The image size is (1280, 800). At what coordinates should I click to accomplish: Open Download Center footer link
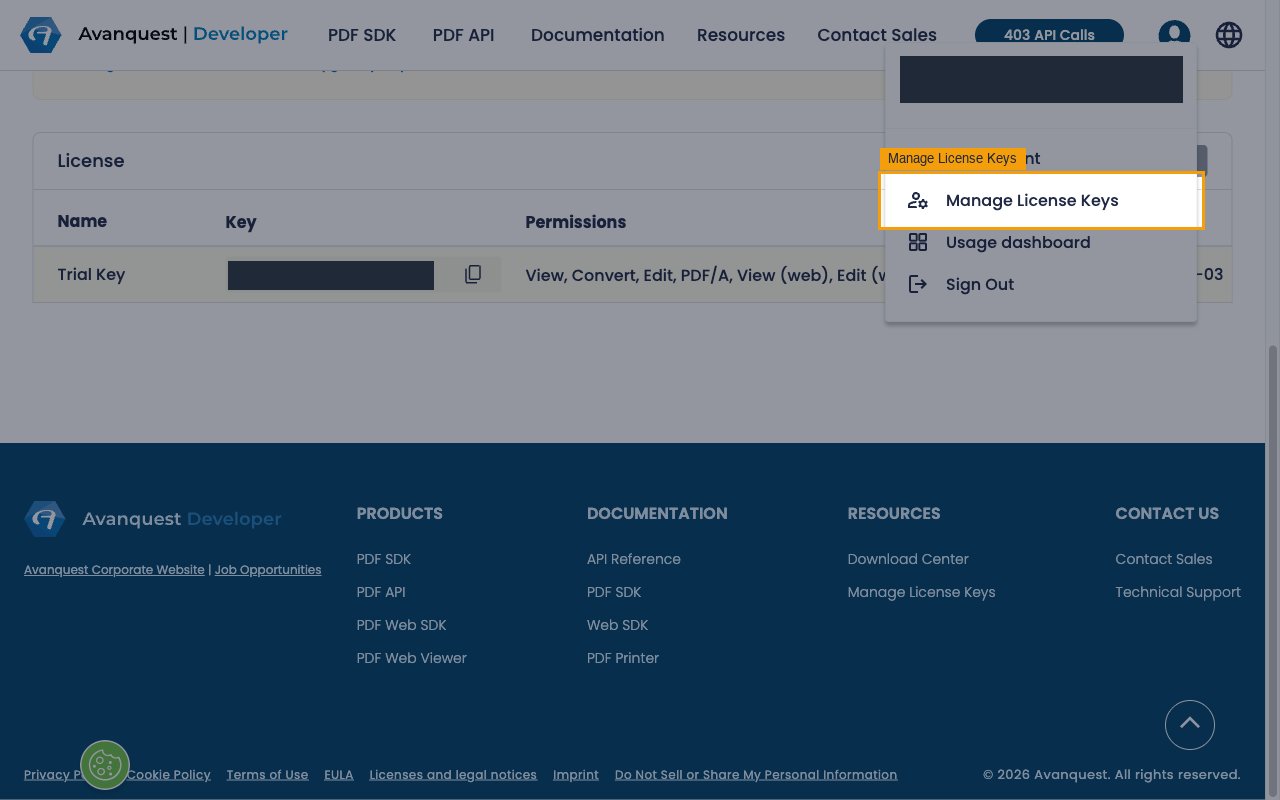[908, 559]
